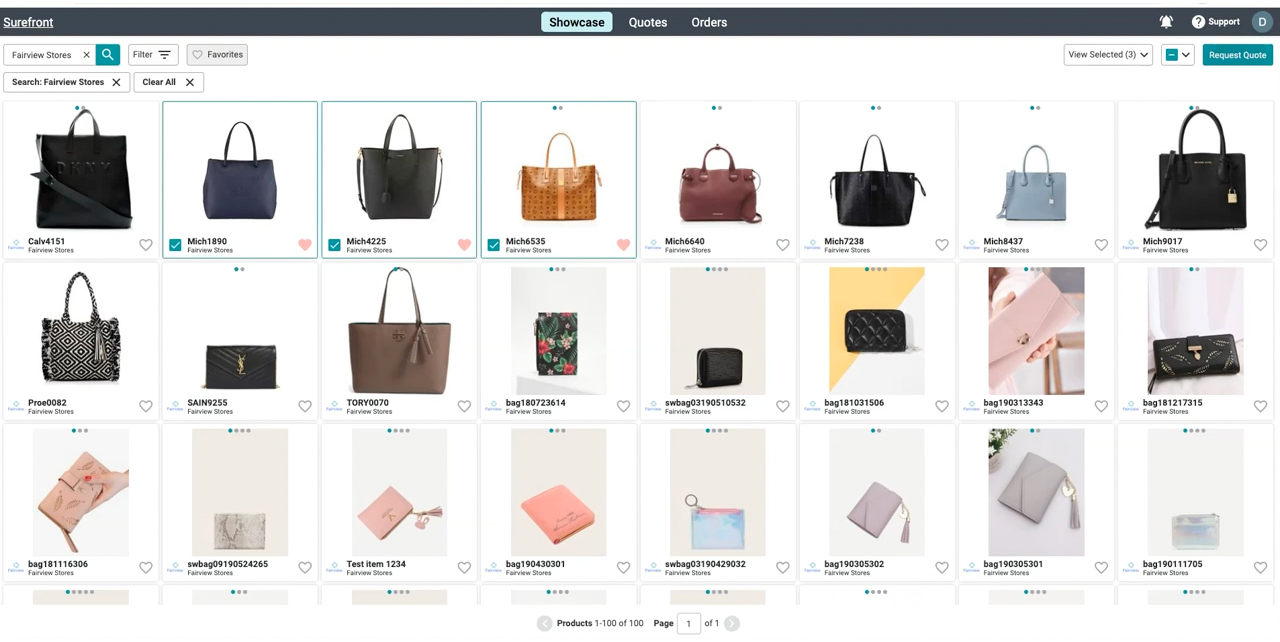Favorite the TORY0070 tote bag
1280x642 pixels.
tap(464, 406)
